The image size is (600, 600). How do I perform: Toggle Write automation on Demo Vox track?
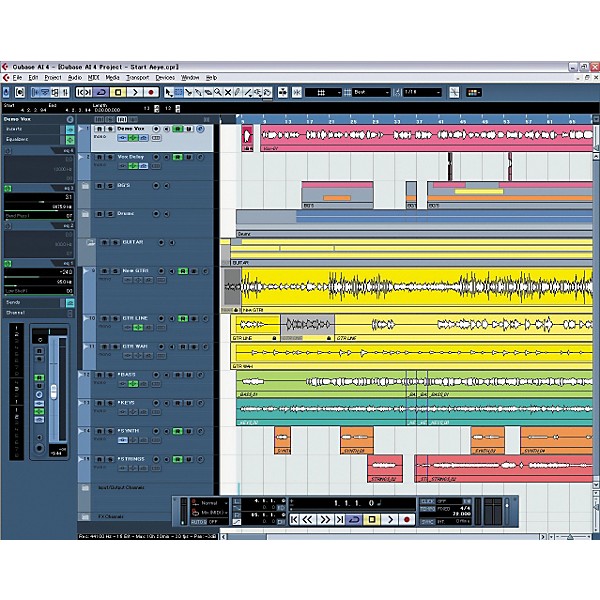pos(189,129)
